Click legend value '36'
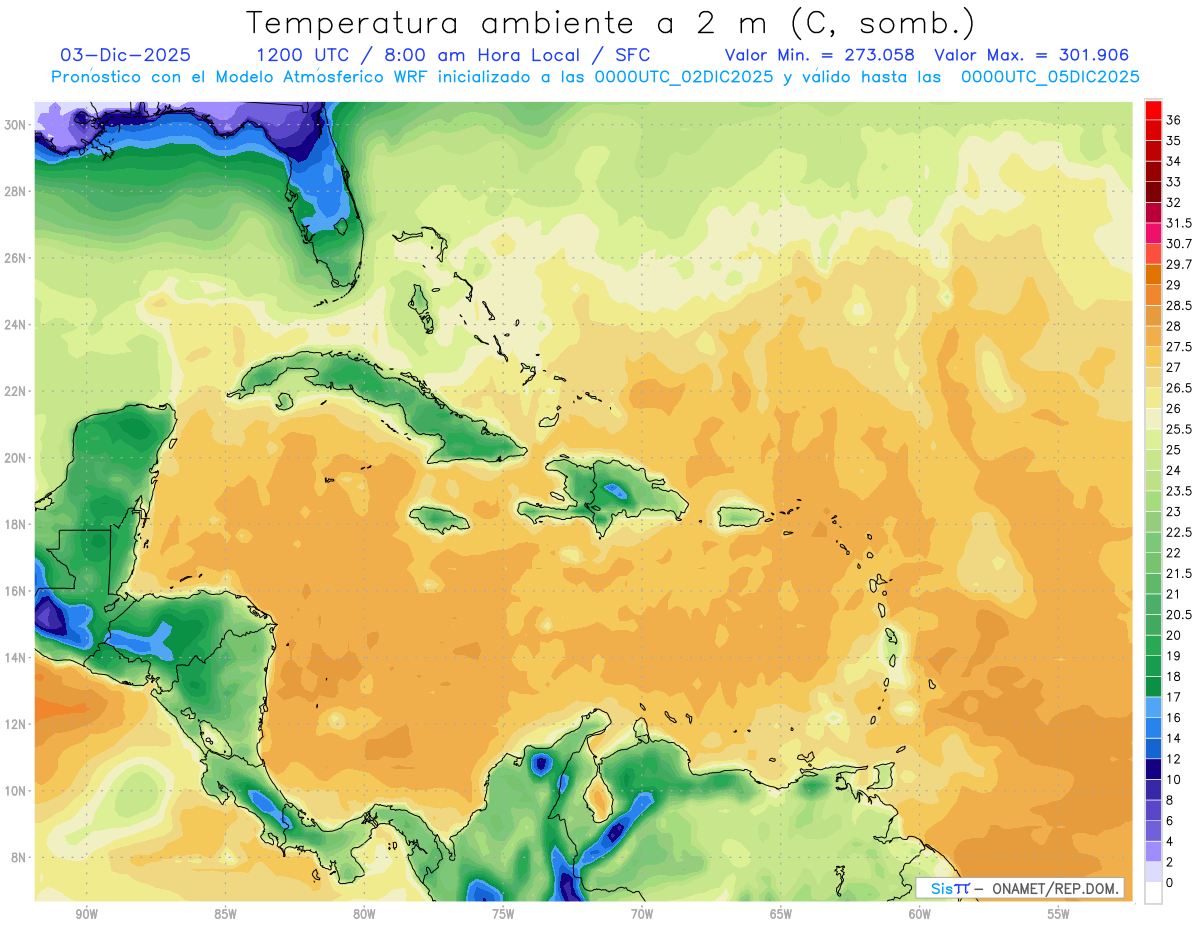Screen dimensions: 1200x927 tap(1173, 120)
